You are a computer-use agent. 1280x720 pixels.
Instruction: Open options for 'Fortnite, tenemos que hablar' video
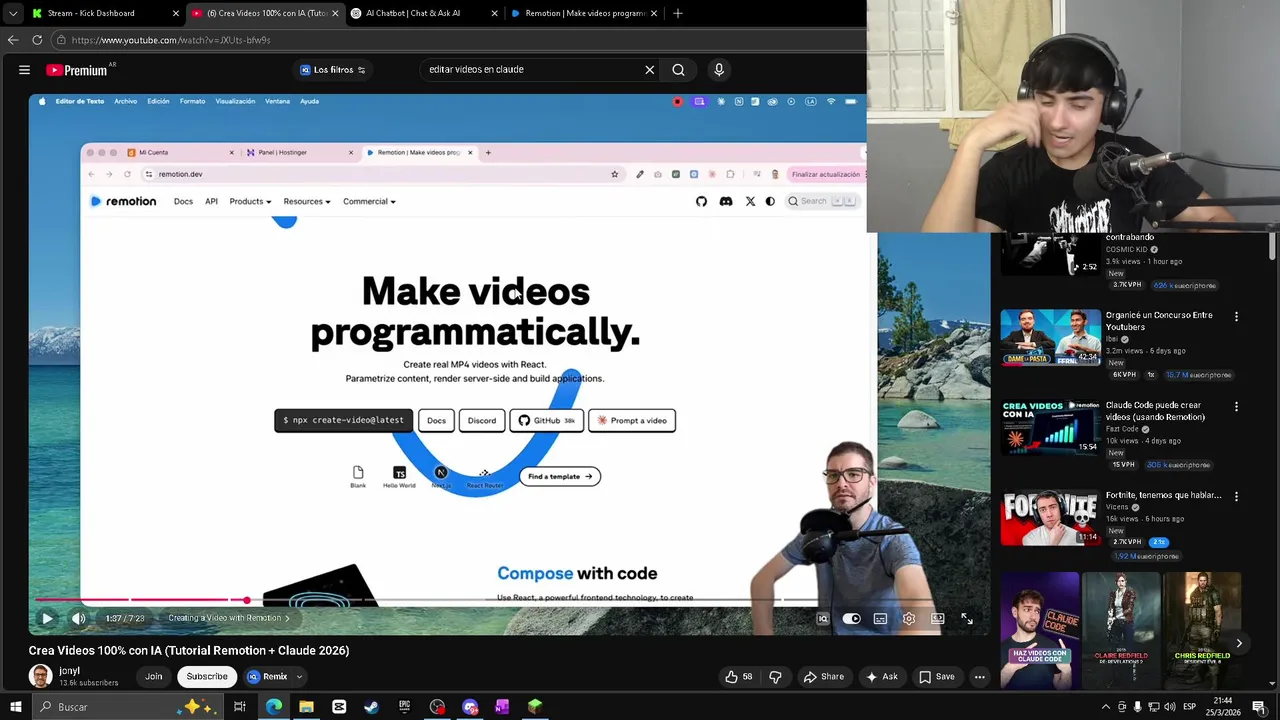[1236, 496]
